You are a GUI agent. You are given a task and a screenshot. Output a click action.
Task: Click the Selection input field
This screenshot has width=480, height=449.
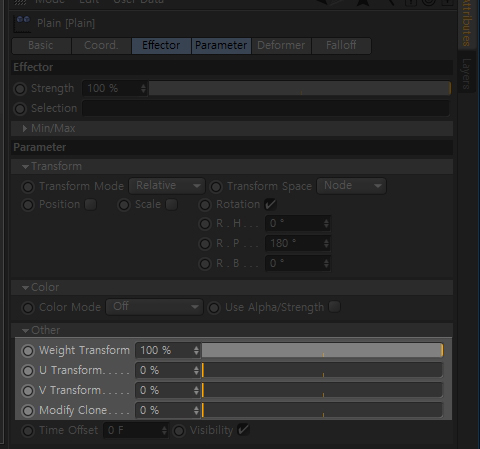click(266, 108)
